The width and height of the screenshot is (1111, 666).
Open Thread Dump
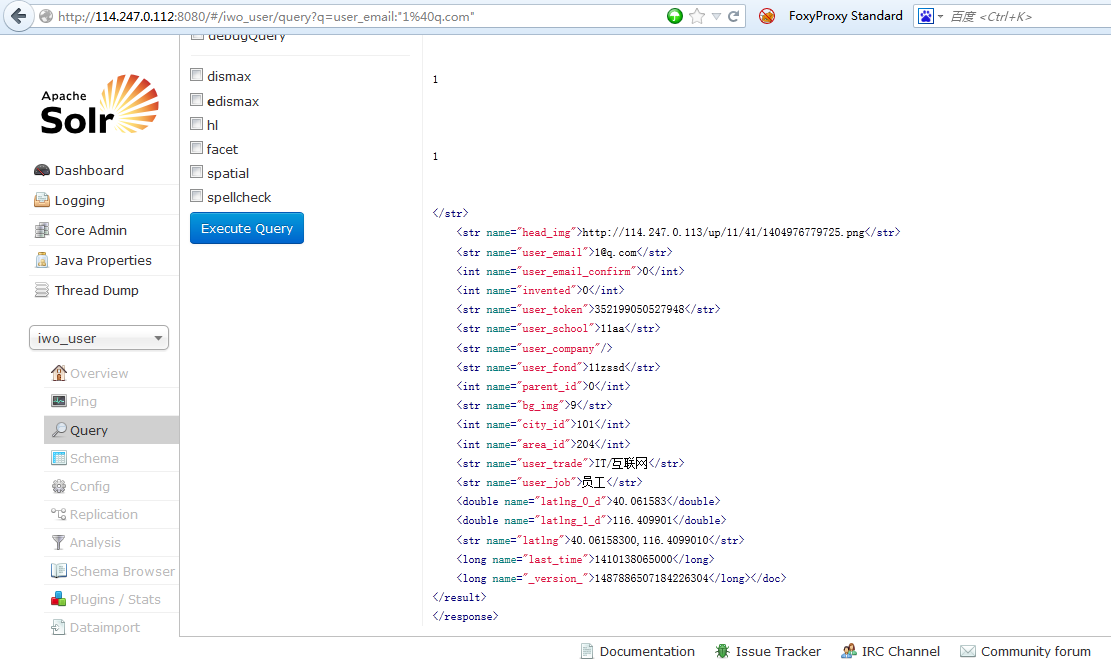(96, 290)
